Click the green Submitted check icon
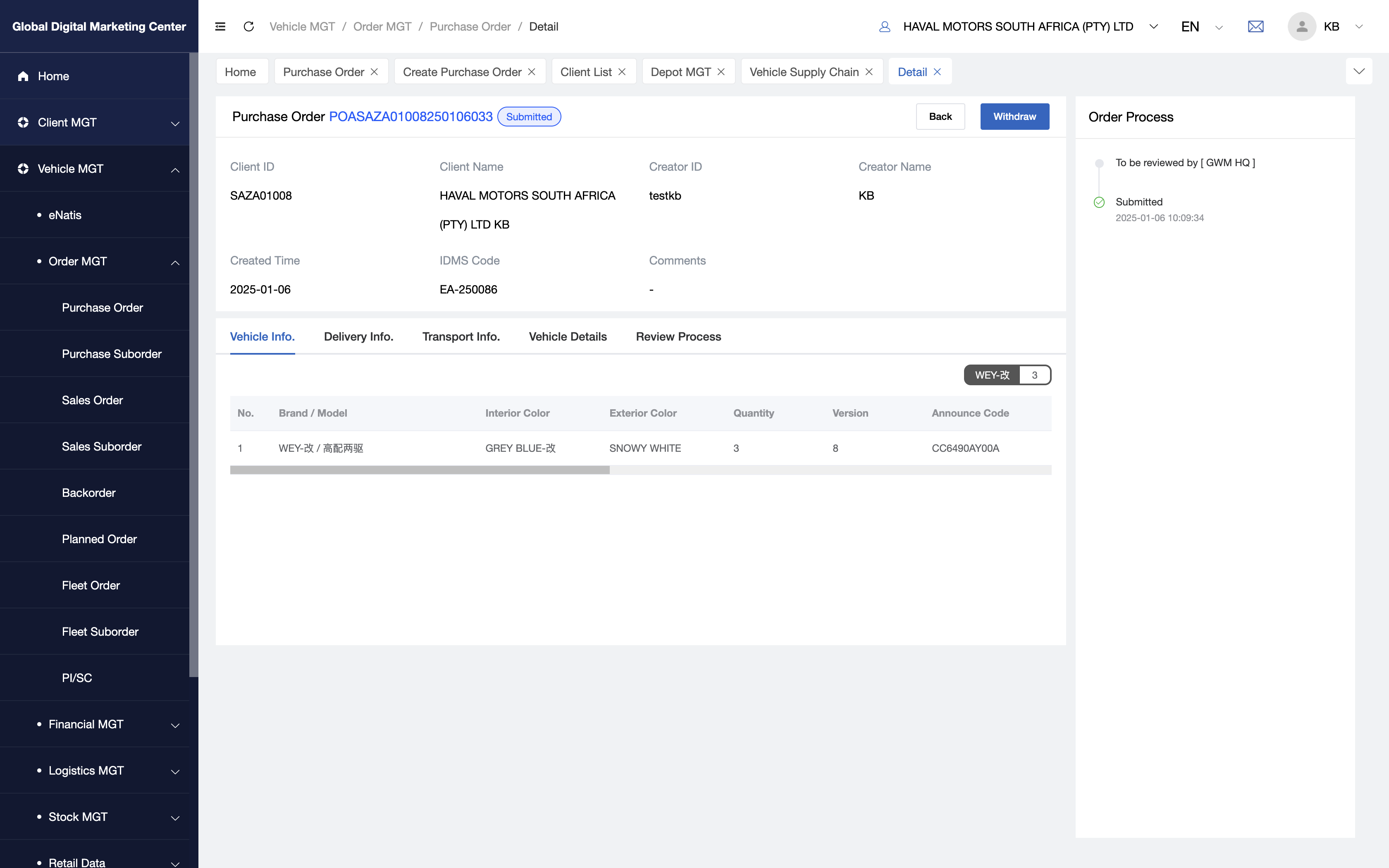1389x868 pixels. pos(1099,202)
